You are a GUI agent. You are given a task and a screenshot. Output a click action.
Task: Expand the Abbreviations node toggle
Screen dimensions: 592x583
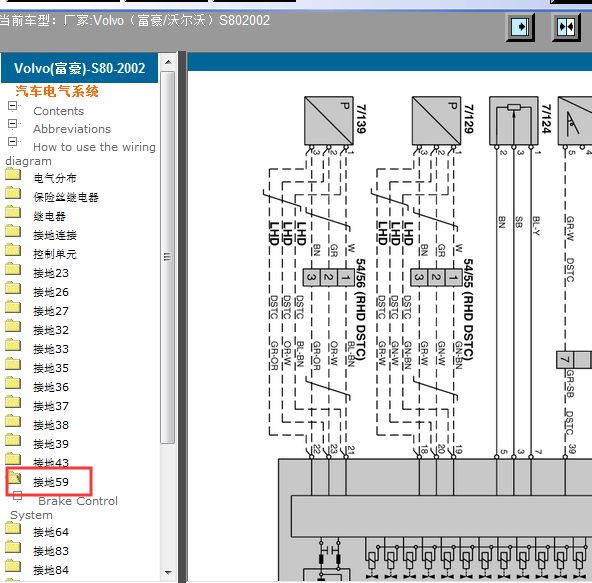pos(12,123)
